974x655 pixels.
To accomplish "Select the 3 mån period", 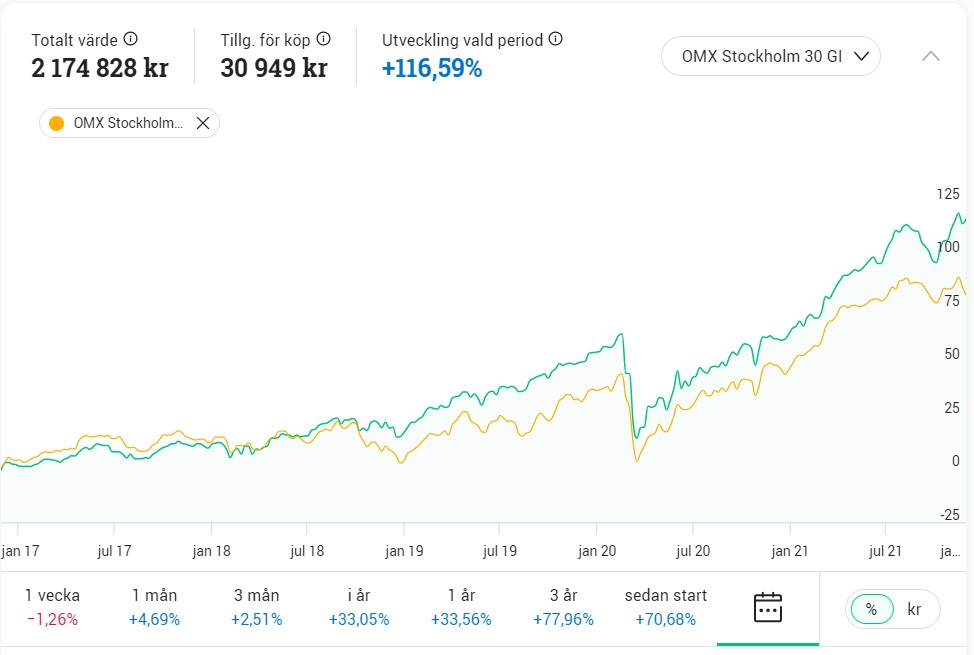I will (x=256, y=607).
